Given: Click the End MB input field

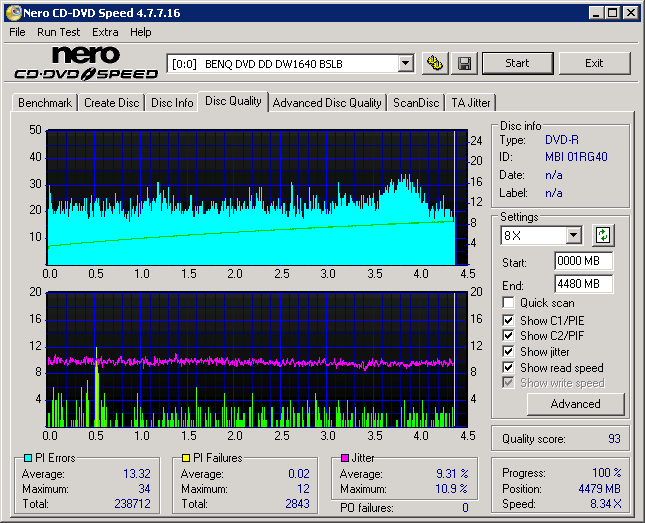Looking at the screenshot, I should 583,284.
